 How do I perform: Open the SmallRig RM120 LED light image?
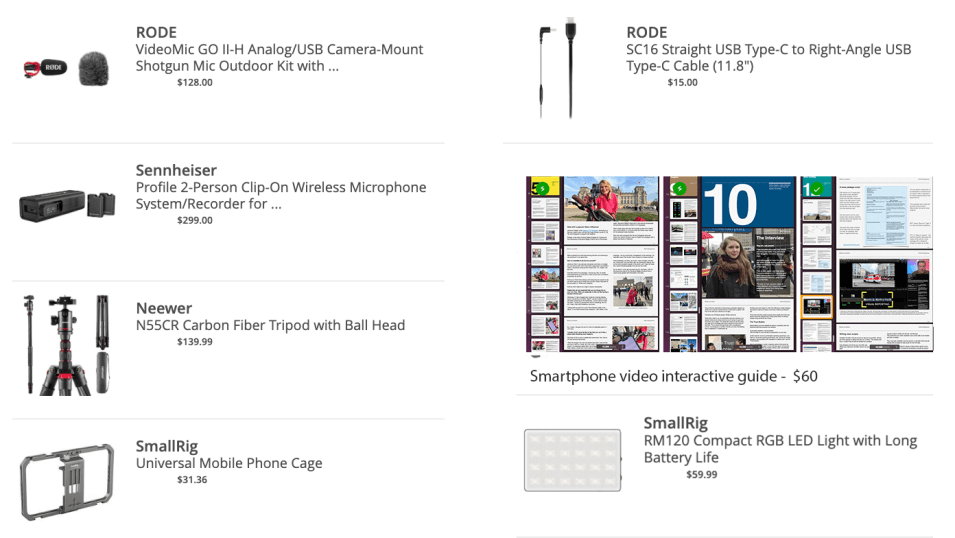coord(573,460)
